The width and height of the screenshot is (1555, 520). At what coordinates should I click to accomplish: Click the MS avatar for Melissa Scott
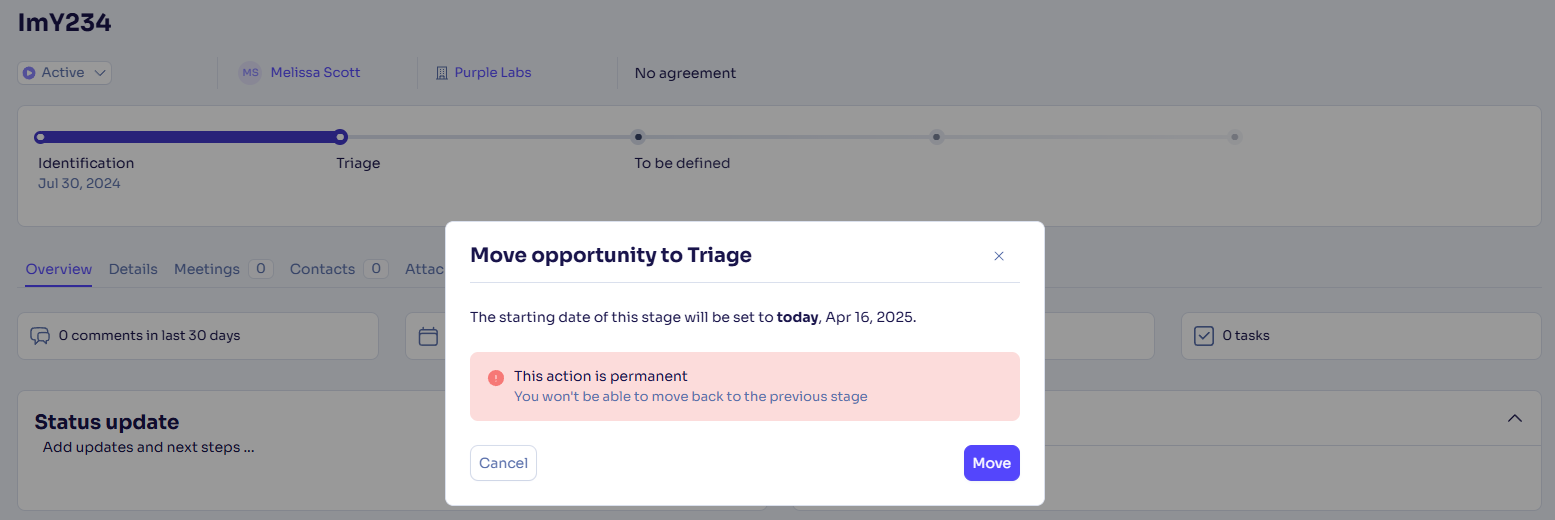tap(250, 73)
